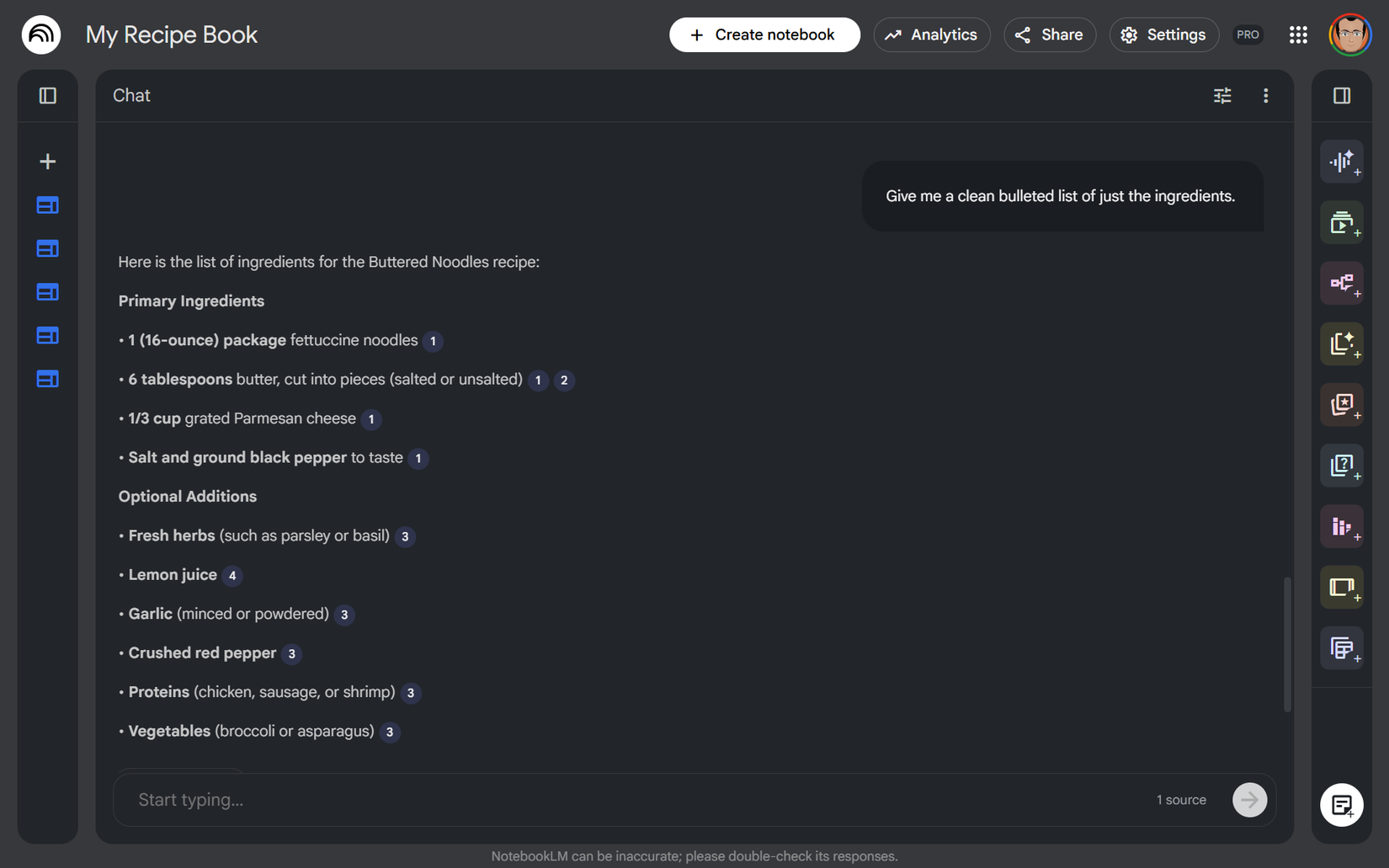The height and width of the screenshot is (868, 1389).
Task: Open Analytics
Action: [x=931, y=35]
